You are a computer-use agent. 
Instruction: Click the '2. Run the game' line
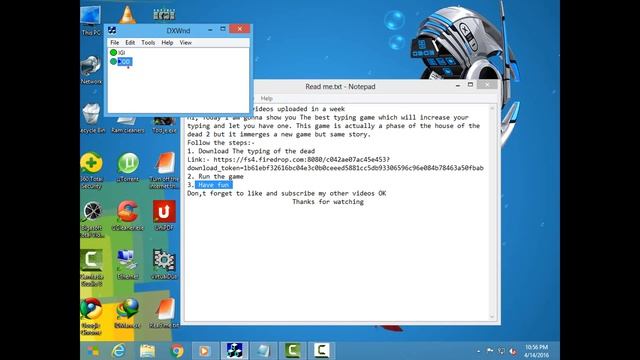(x=216, y=176)
